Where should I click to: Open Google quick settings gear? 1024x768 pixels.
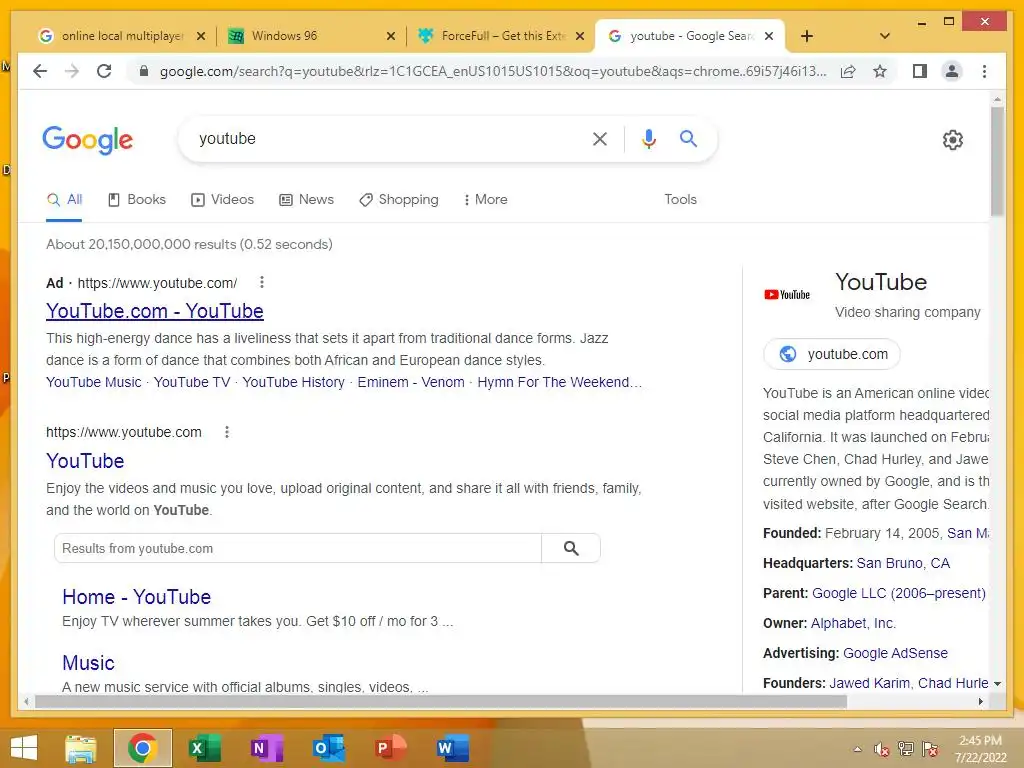tap(953, 140)
